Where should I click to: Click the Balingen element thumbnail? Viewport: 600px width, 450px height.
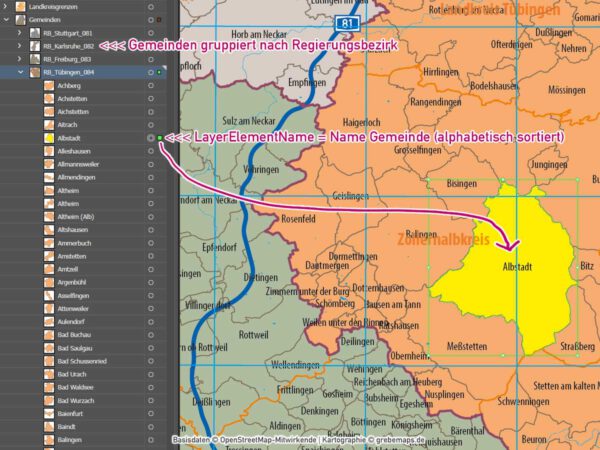[49, 440]
